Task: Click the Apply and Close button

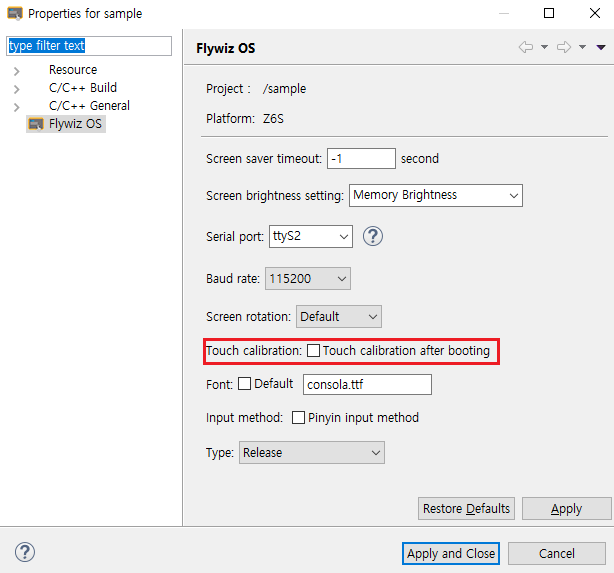Action: (451, 553)
